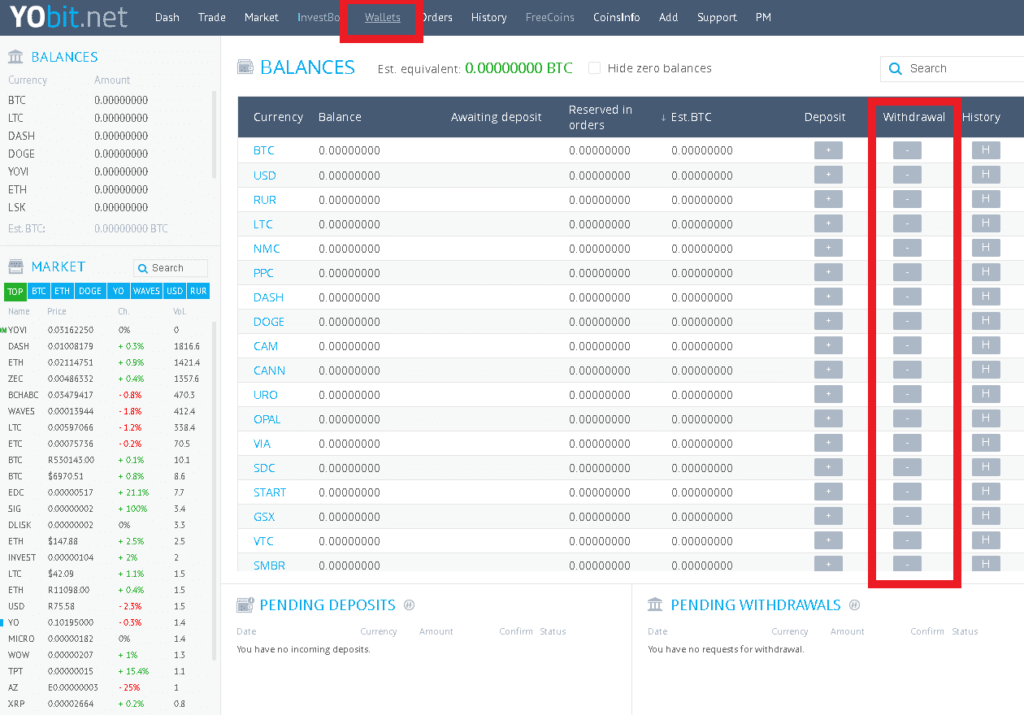The height and width of the screenshot is (715, 1024).
Task: Select WAVES row in market list
Action: [x=104, y=411]
